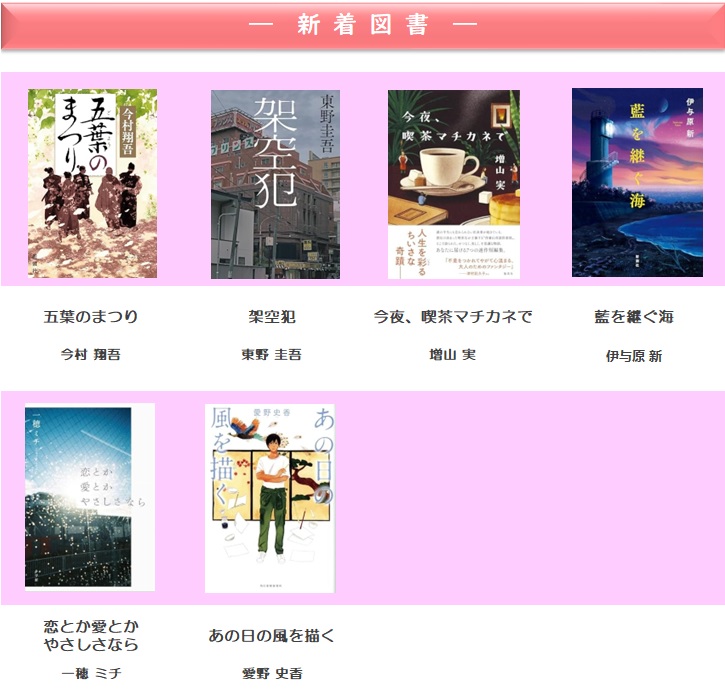Select the title text 架空犯 below the cover

(272, 316)
